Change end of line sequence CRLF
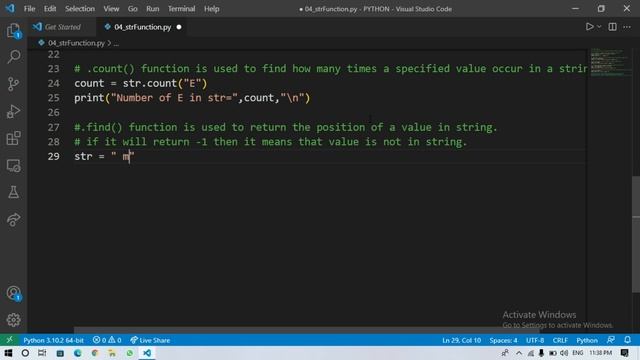The height and width of the screenshot is (360, 640). coord(560,340)
